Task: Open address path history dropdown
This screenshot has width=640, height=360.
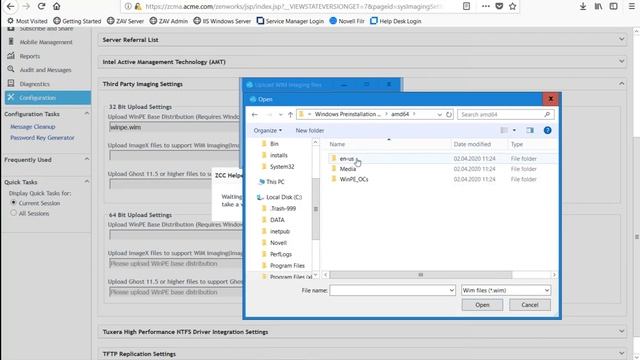Action: [439, 115]
